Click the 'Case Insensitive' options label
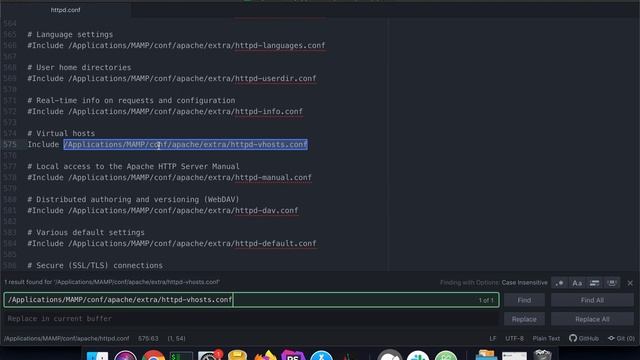 (x=524, y=283)
